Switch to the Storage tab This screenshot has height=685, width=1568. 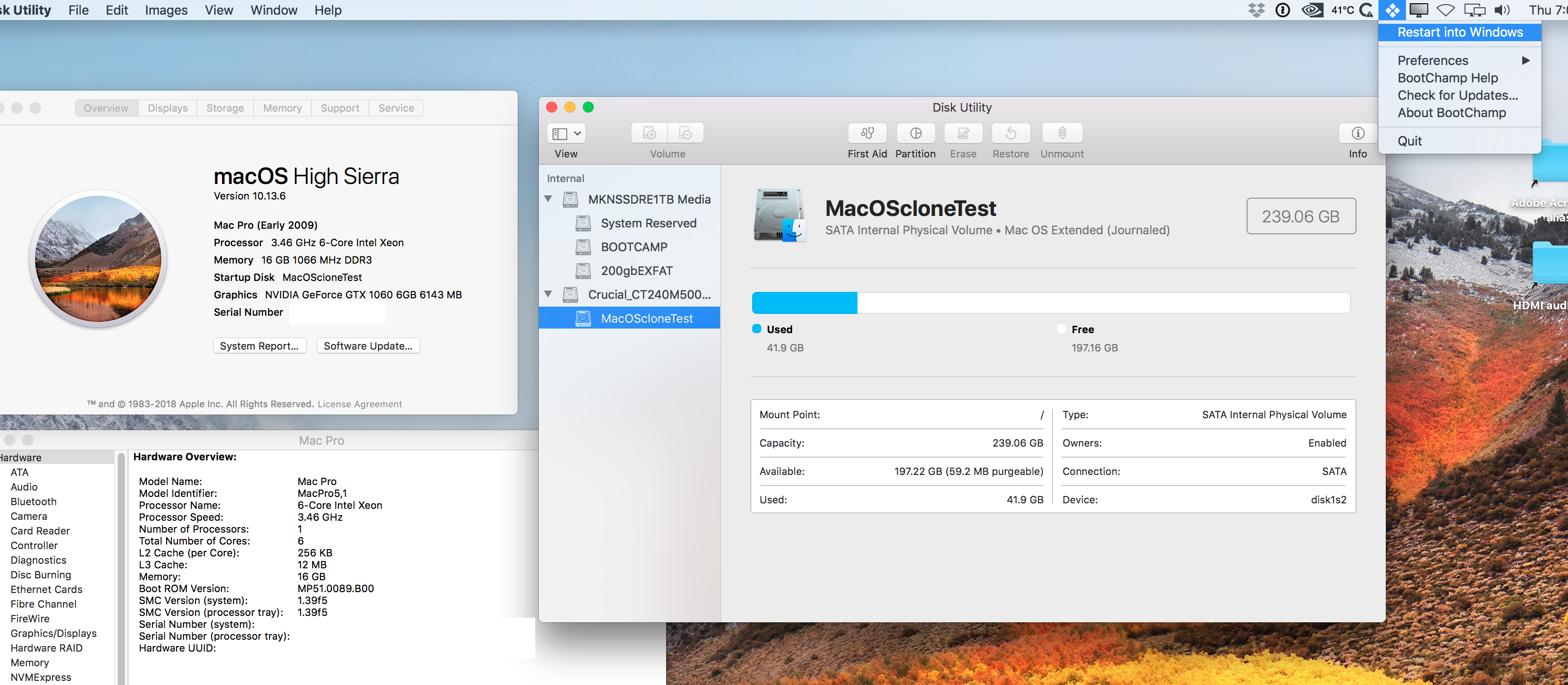(x=225, y=108)
